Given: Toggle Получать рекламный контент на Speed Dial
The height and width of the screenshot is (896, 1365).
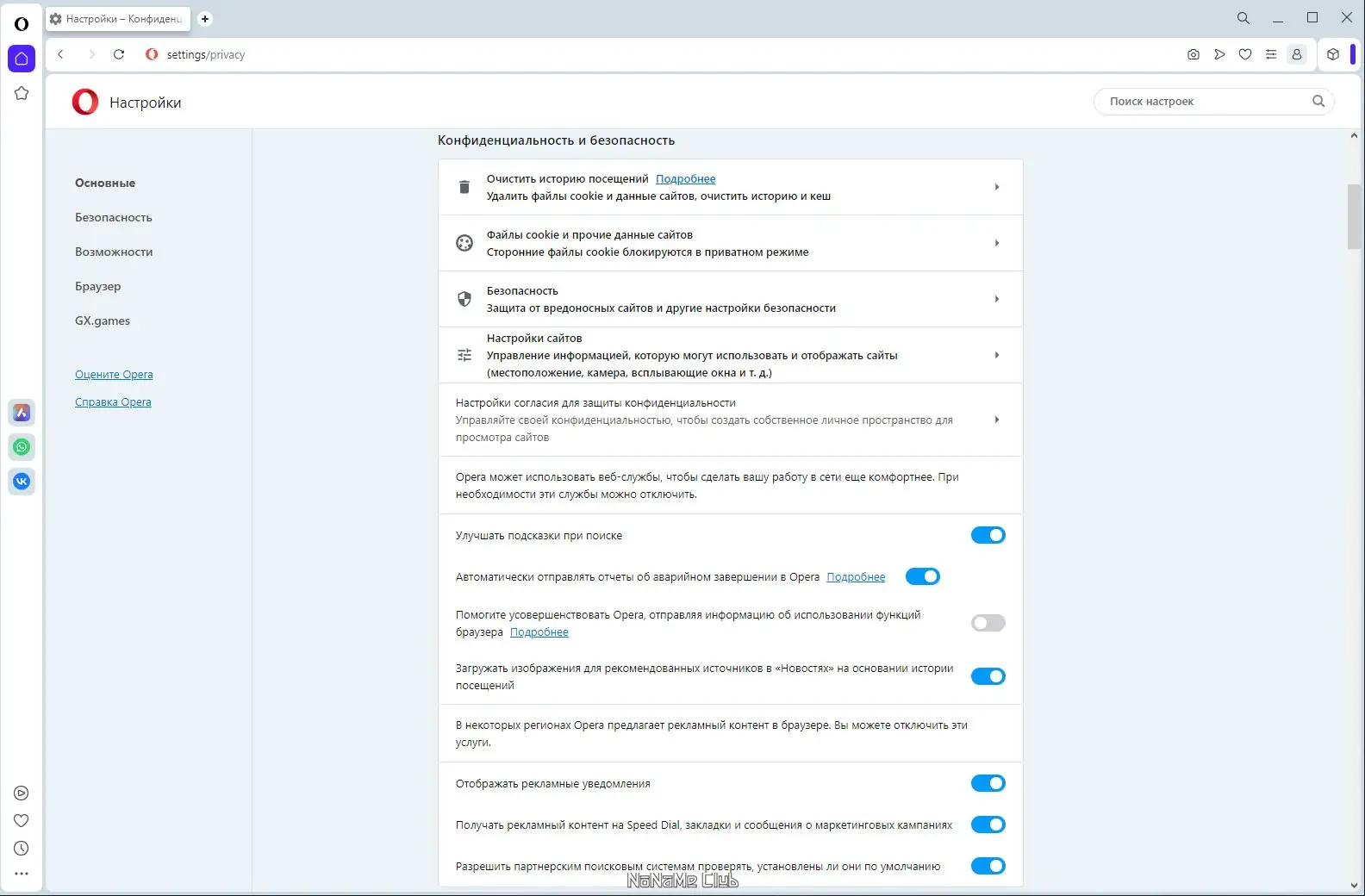Looking at the screenshot, I should tap(988, 824).
